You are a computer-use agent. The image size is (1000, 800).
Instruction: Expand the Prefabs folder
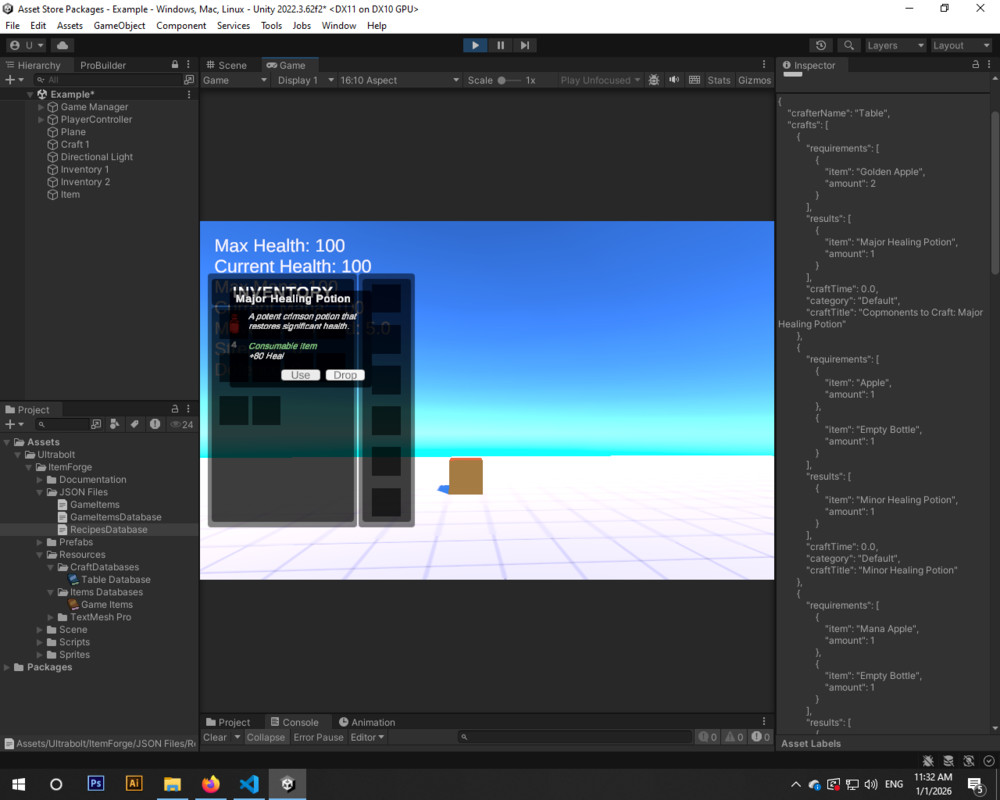point(40,541)
